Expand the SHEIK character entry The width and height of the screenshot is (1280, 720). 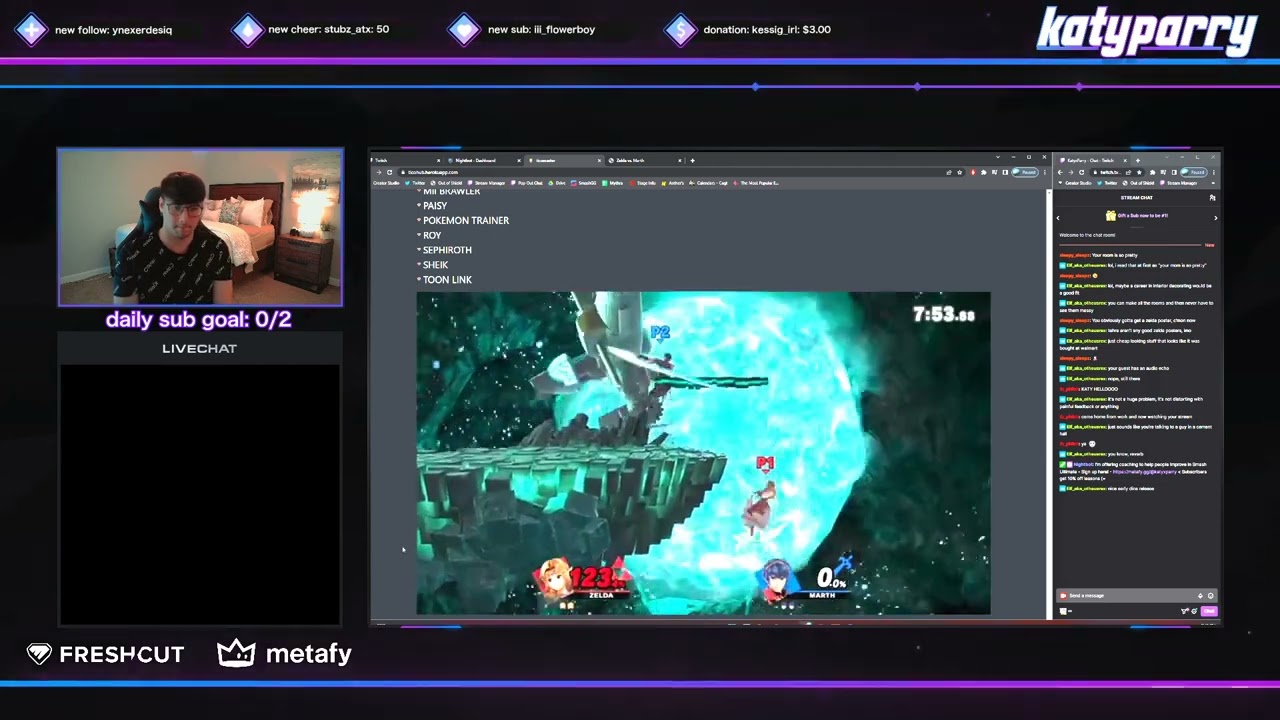432,266
